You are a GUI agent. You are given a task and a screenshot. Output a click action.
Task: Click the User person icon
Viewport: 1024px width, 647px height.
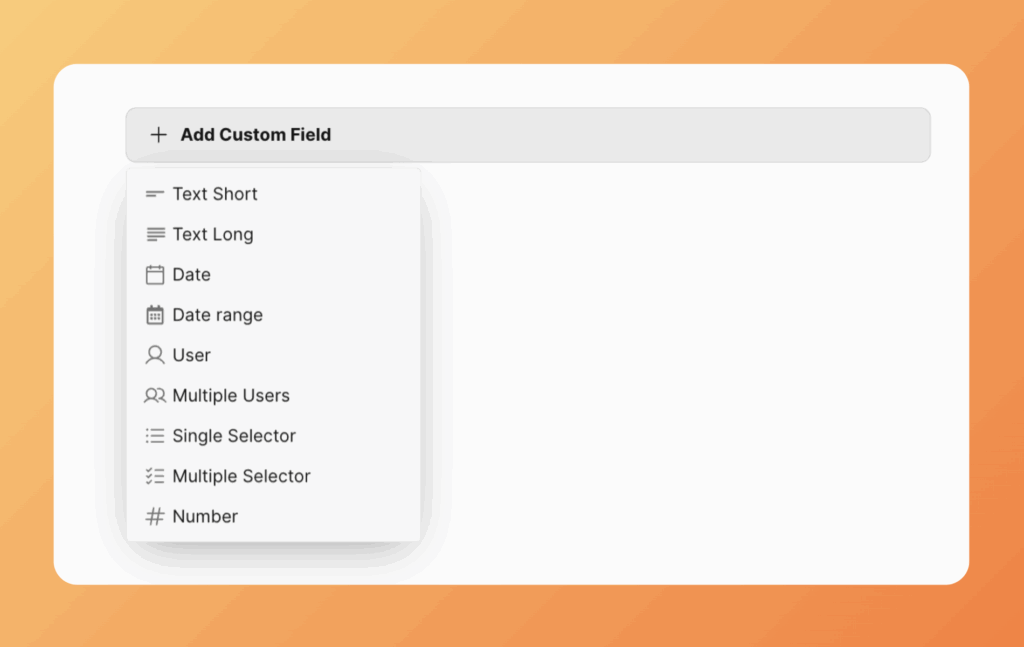[x=155, y=355]
